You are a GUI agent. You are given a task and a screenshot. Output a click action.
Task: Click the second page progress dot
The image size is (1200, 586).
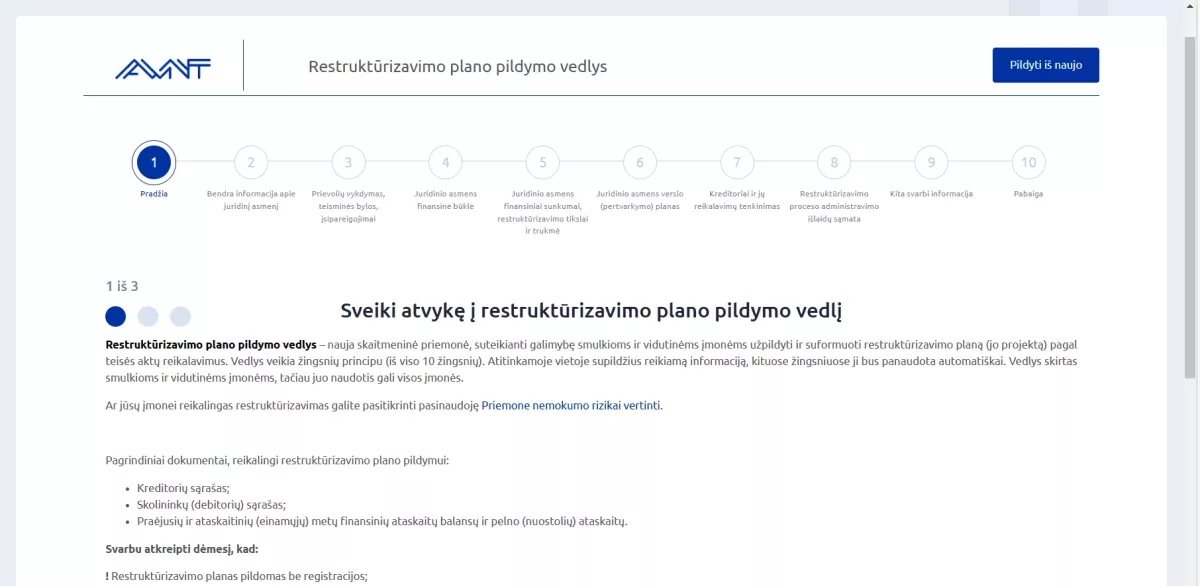(x=148, y=316)
